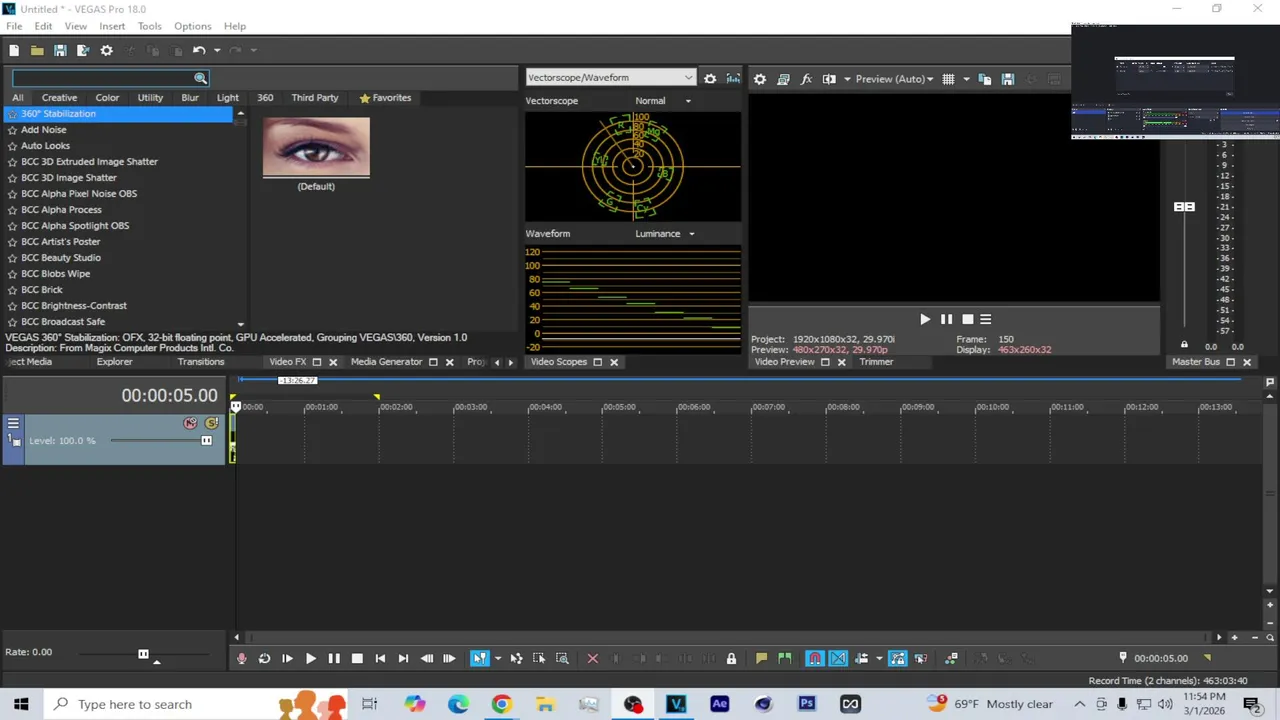
Task: Toggle Master Bus fader lock icon
Action: pos(1184,345)
